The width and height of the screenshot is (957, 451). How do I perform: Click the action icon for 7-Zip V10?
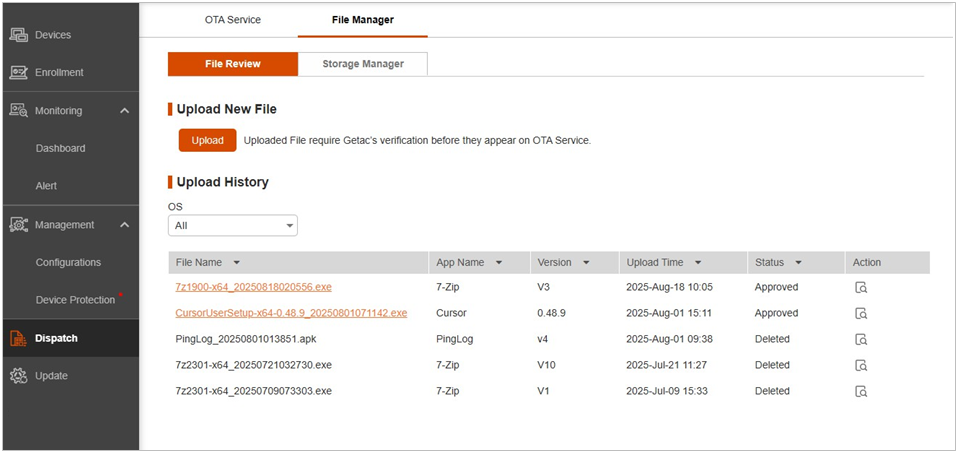click(x=860, y=365)
